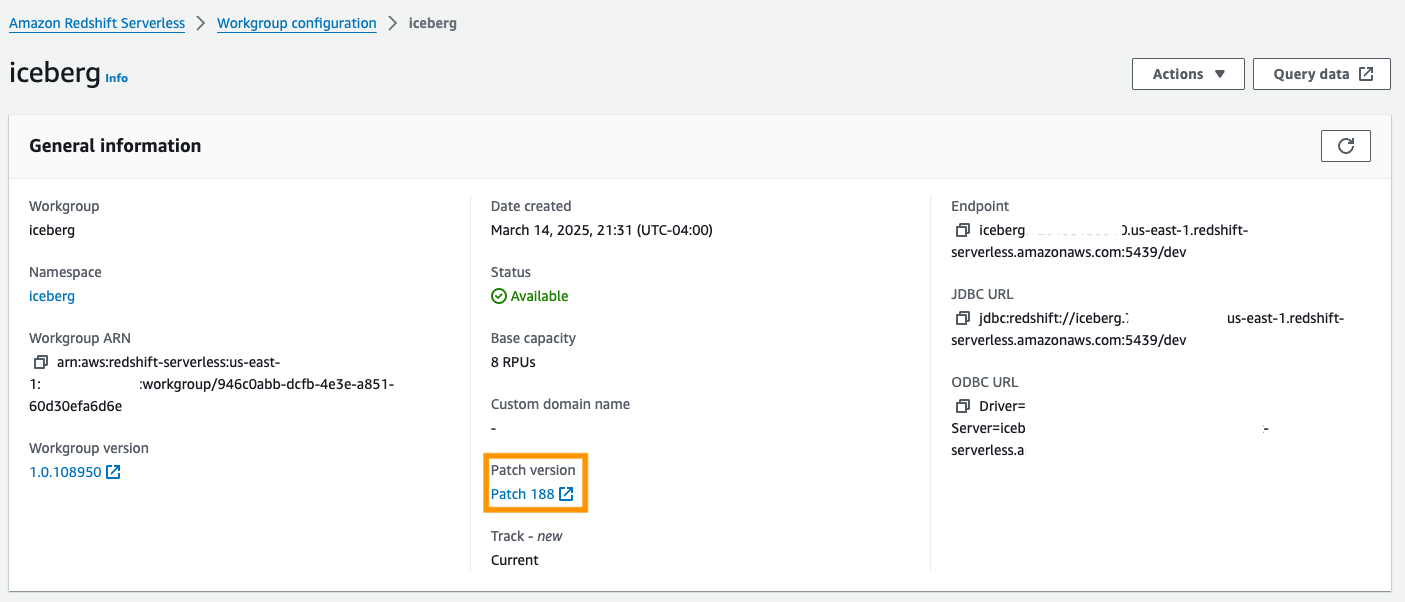Image resolution: width=1405 pixels, height=602 pixels.
Task: Copy the ODBC URL
Action: click(963, 406)
